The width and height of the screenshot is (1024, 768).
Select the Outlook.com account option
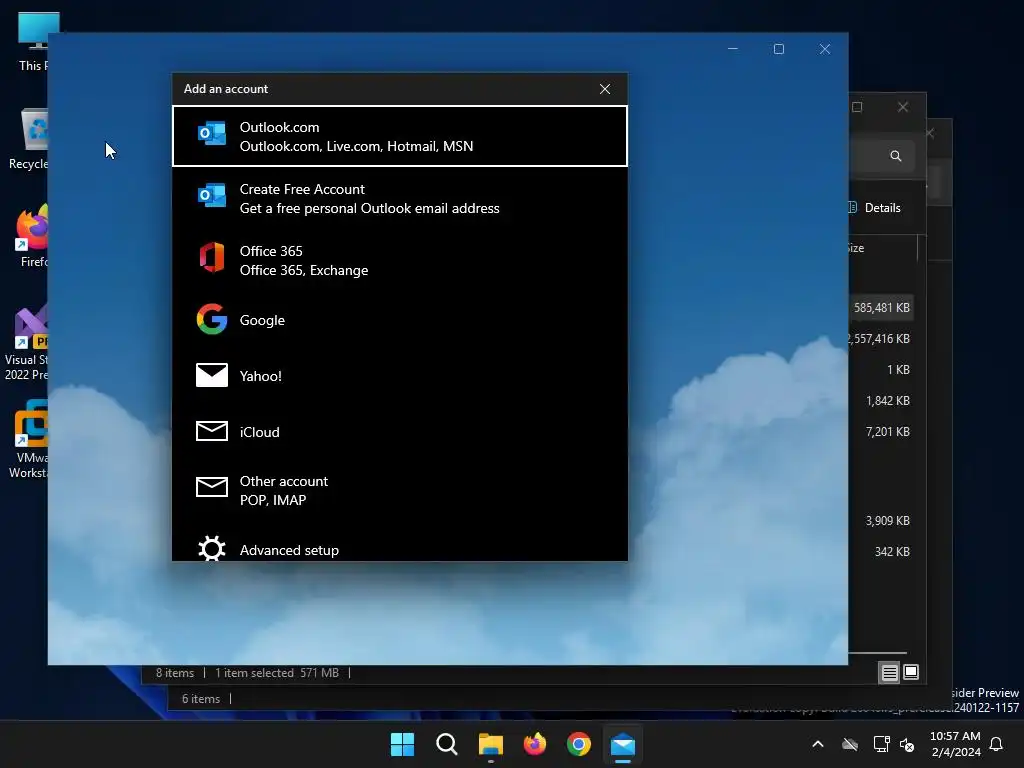(400, 136)
